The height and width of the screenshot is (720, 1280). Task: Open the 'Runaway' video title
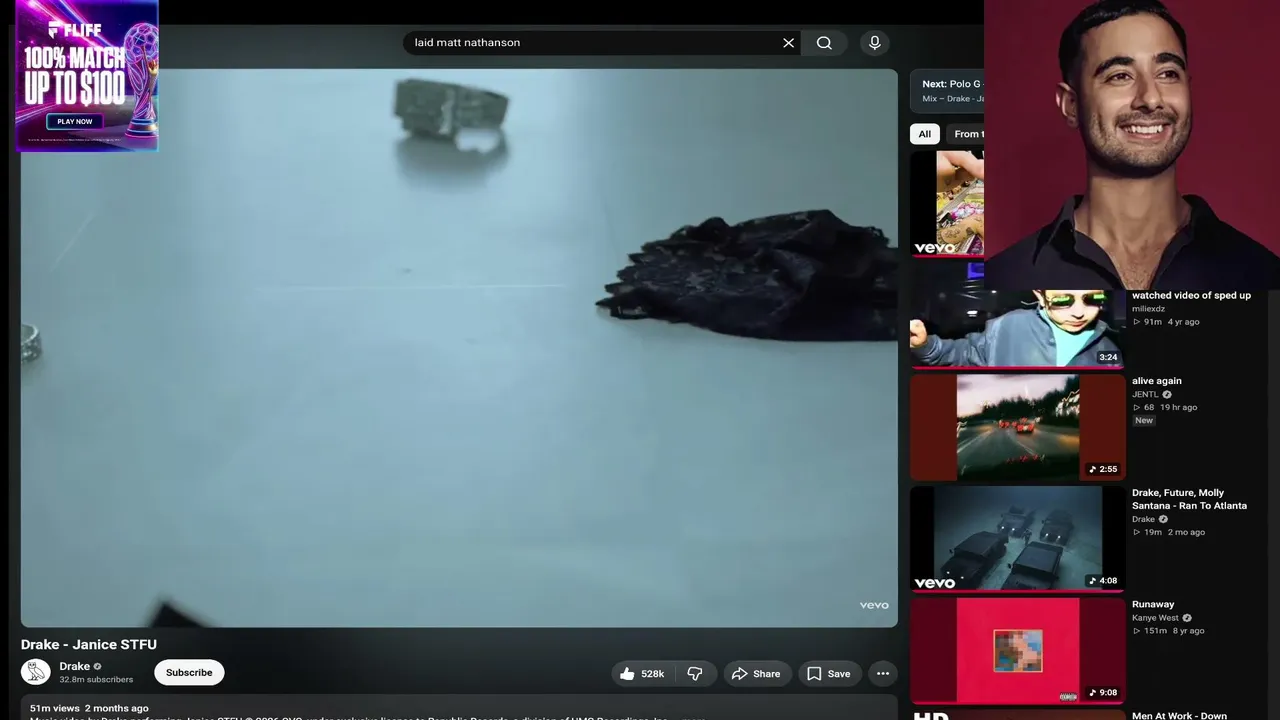tap(1153, 604)
